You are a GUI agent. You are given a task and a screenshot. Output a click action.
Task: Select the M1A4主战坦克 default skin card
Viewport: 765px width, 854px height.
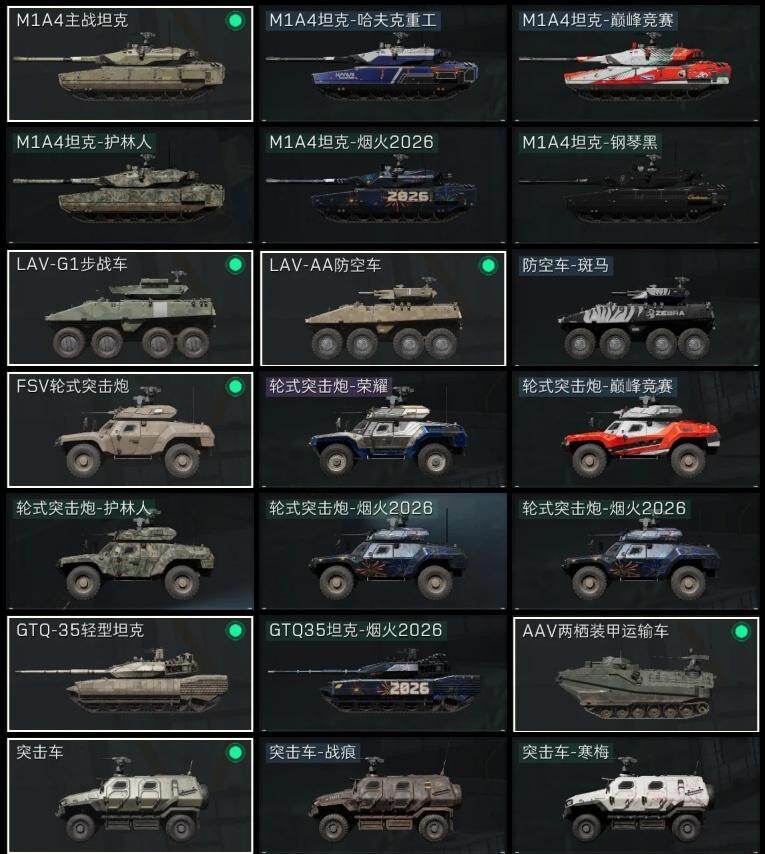pos(130,64)
